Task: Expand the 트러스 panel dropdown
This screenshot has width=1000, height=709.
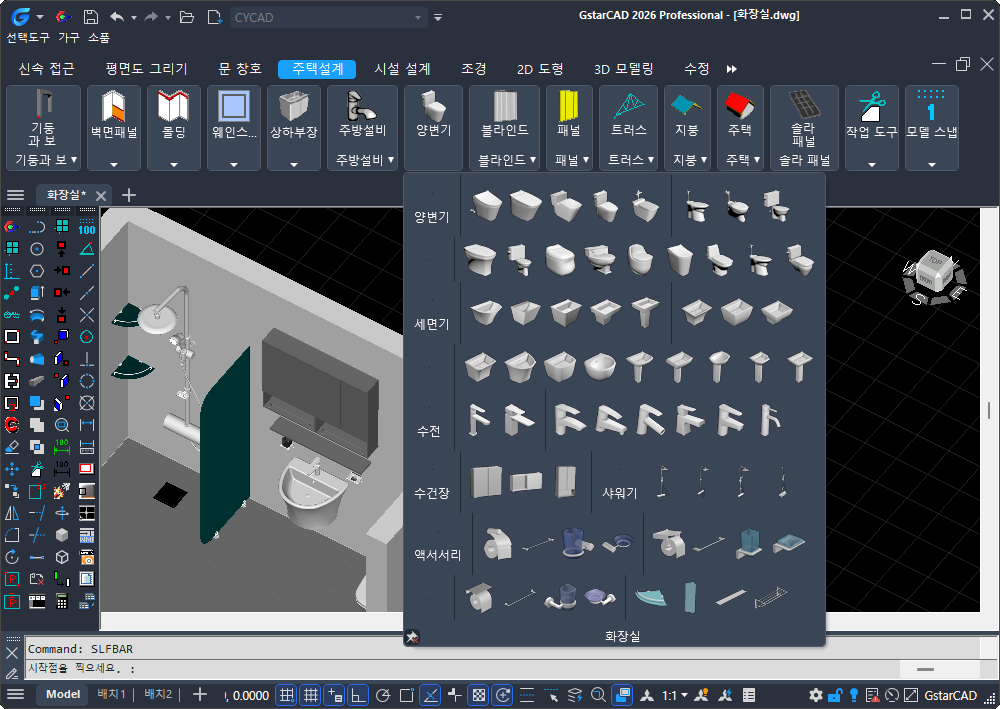Action: click(x=628, y=160)
